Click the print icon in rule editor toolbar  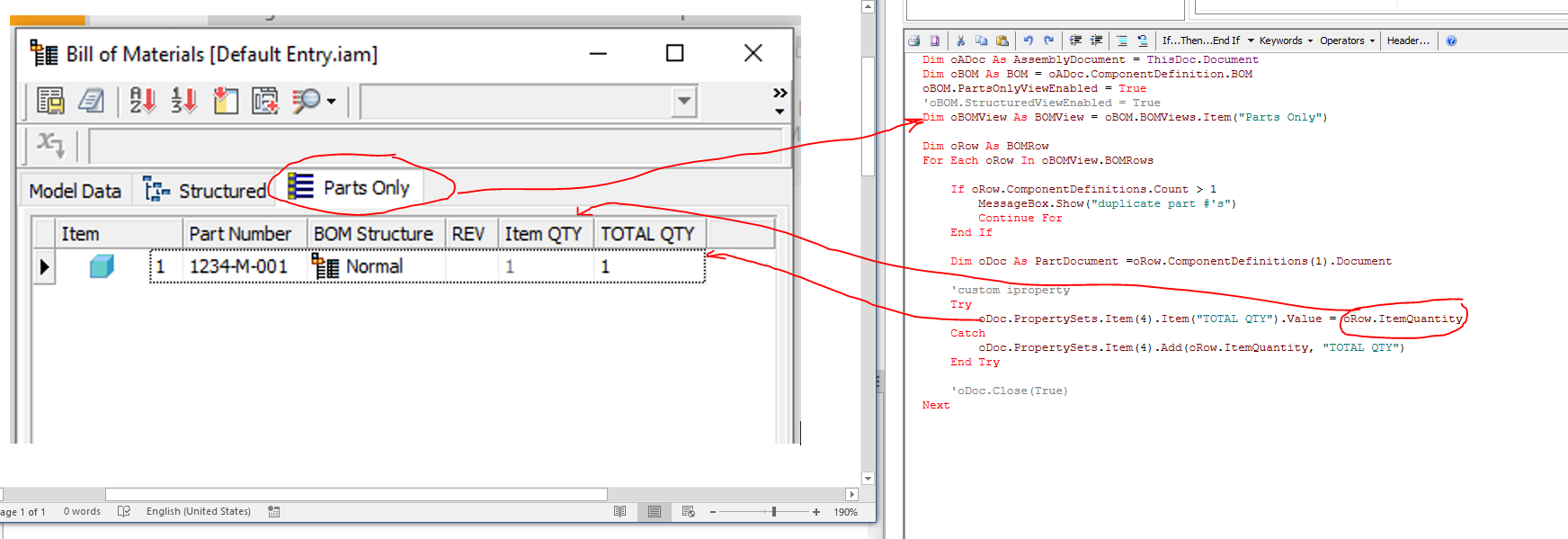pos(914,40)
